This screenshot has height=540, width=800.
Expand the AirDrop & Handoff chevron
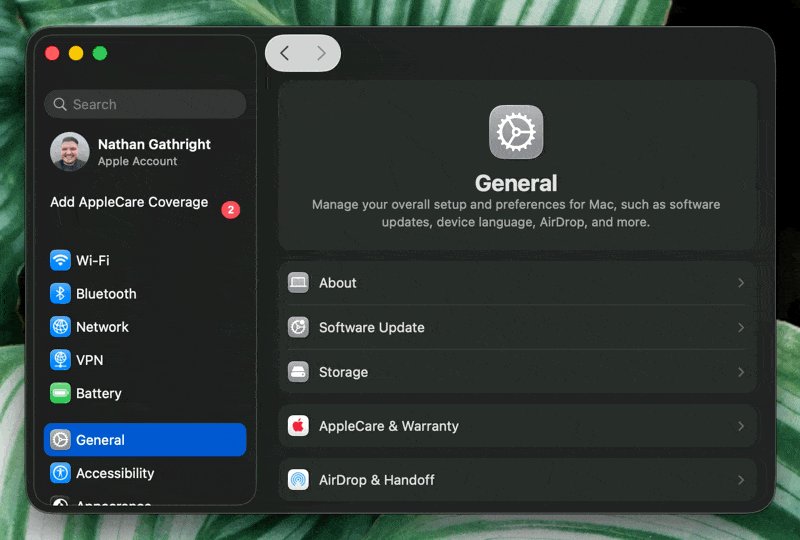click(x=741, y=480)
